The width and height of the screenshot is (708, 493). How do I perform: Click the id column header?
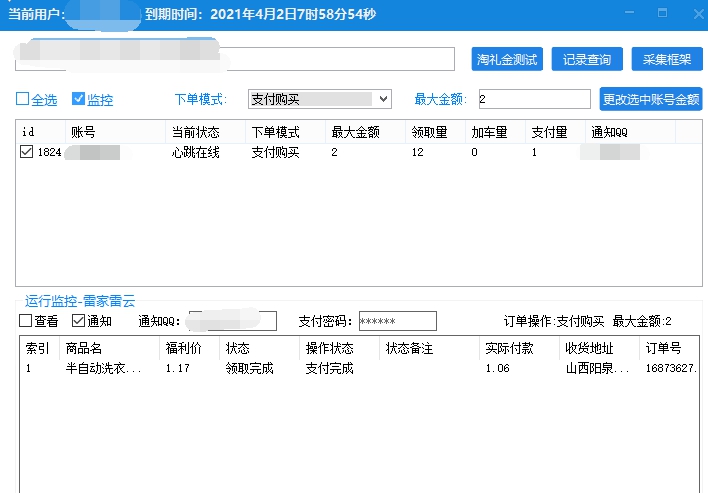(x=41, y=132)
